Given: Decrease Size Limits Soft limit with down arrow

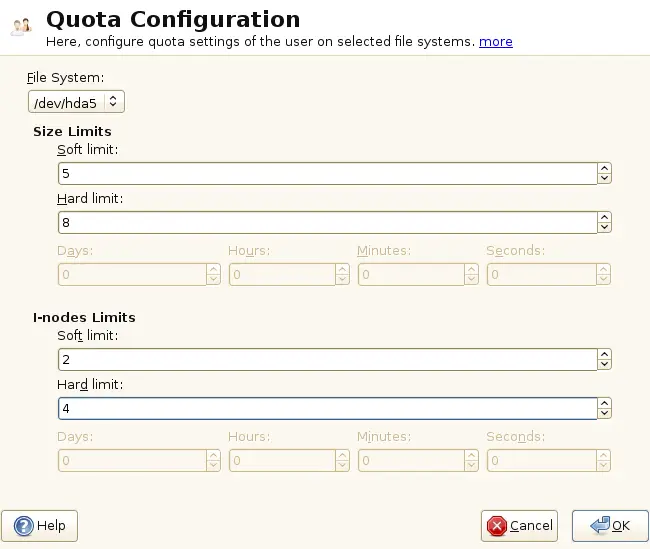Looking at the screenshot, I should 604,179.
